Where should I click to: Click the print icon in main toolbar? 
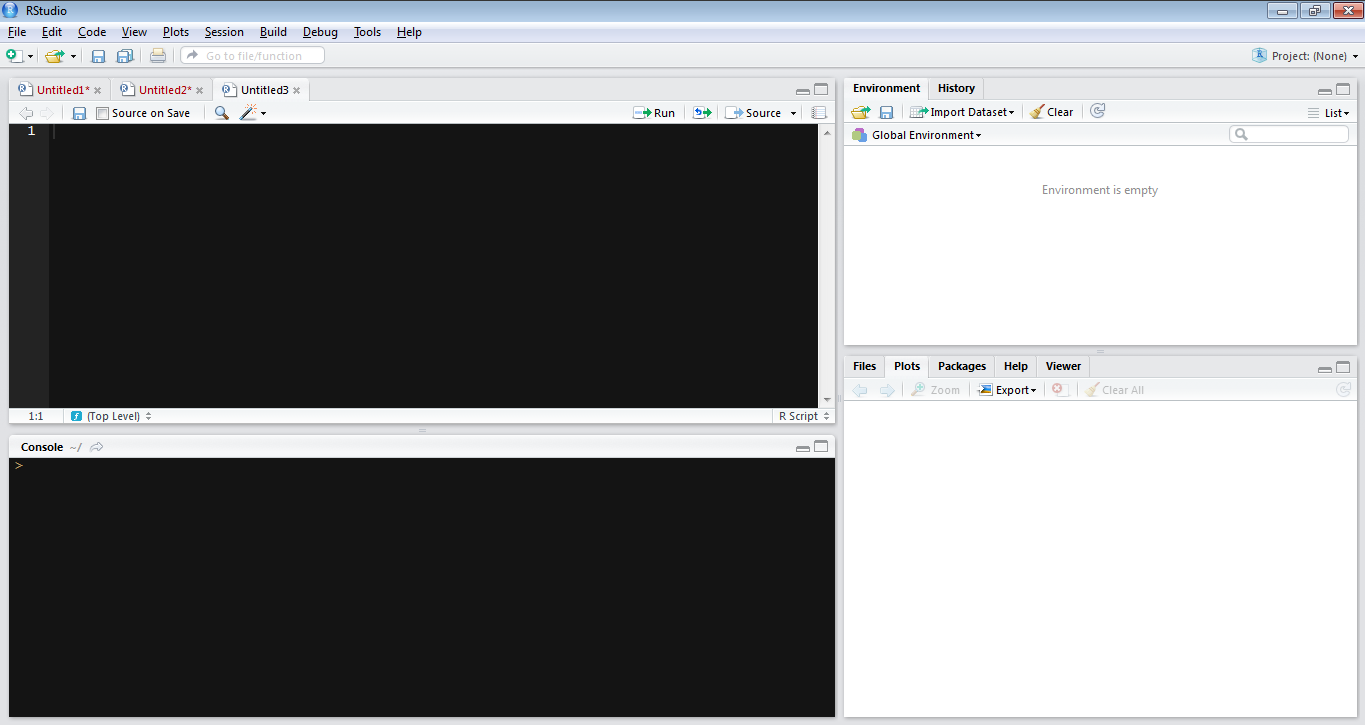pos(158,56)
